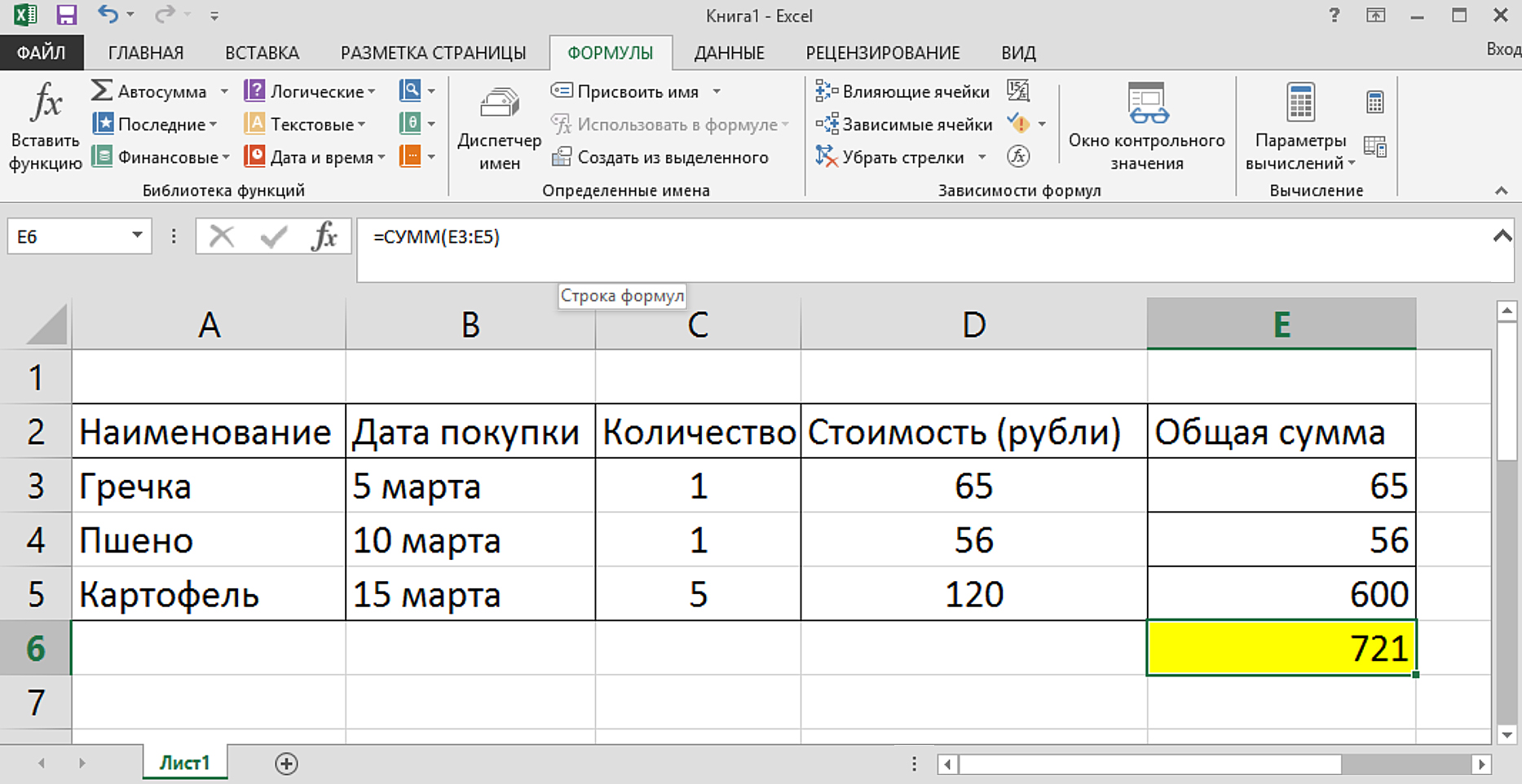Open Диспетчер имен name manager
The height and width of the screenshot is (784, 1522).
point(499,126)
